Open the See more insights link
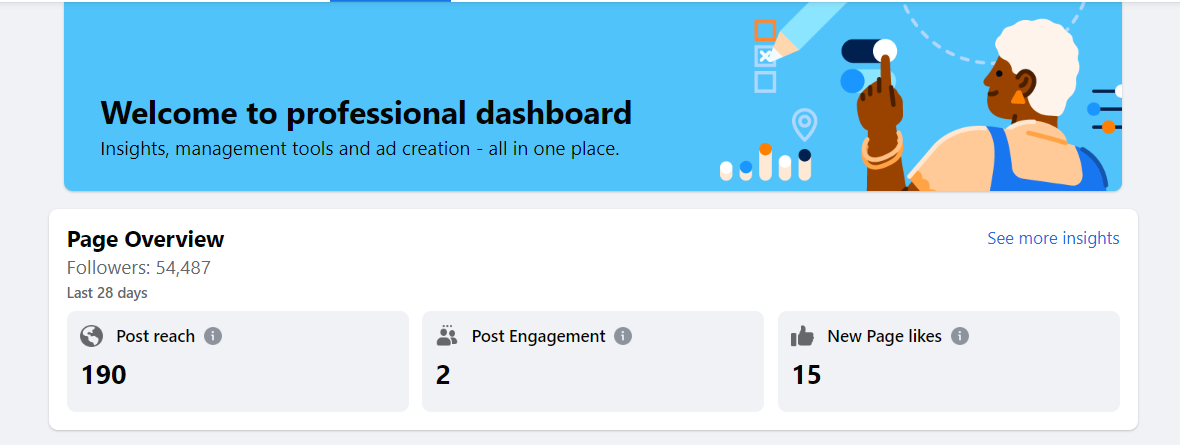Screen dimensions: 1180x445 [x=1053, y=238]
